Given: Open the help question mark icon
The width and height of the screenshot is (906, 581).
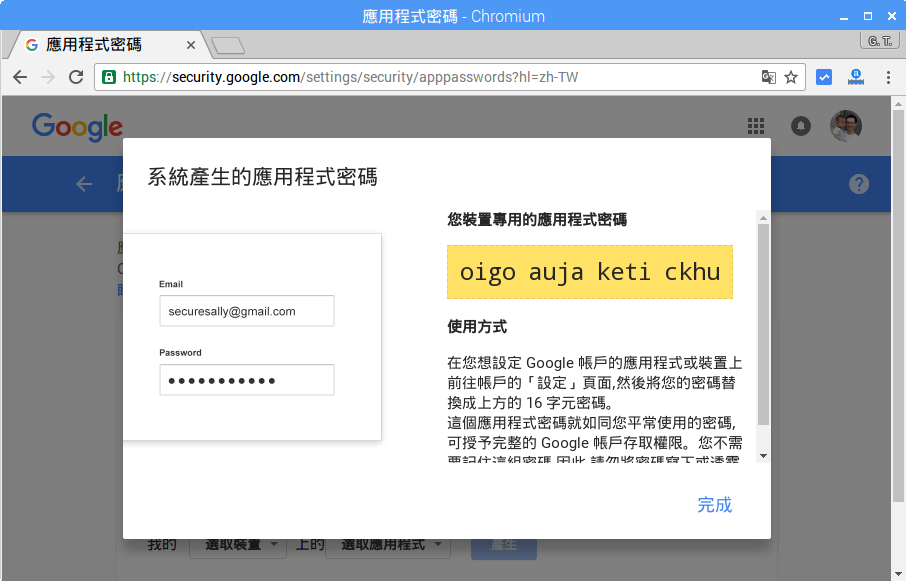Looking at the screenshot, I should point(859,184).
